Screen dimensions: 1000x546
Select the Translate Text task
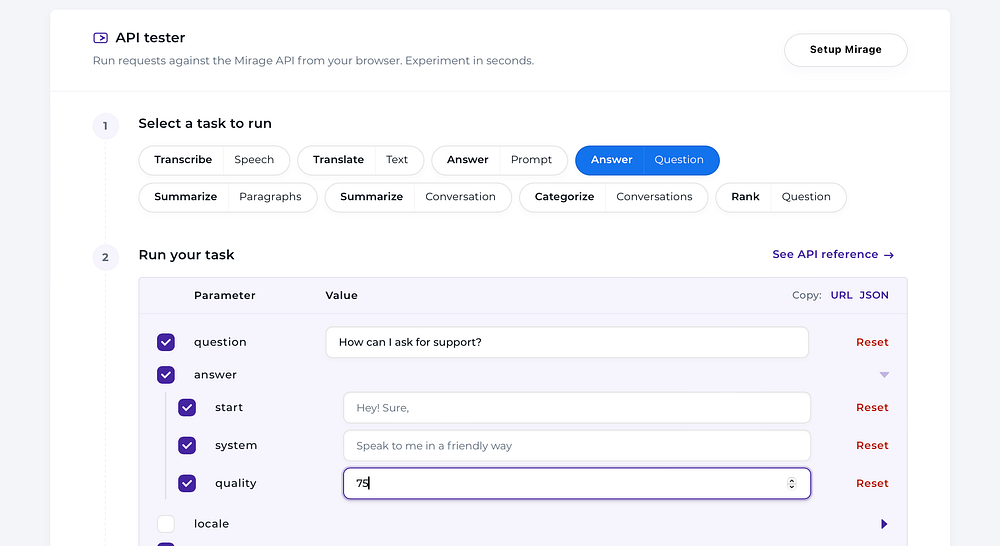(x=360, y=160)
